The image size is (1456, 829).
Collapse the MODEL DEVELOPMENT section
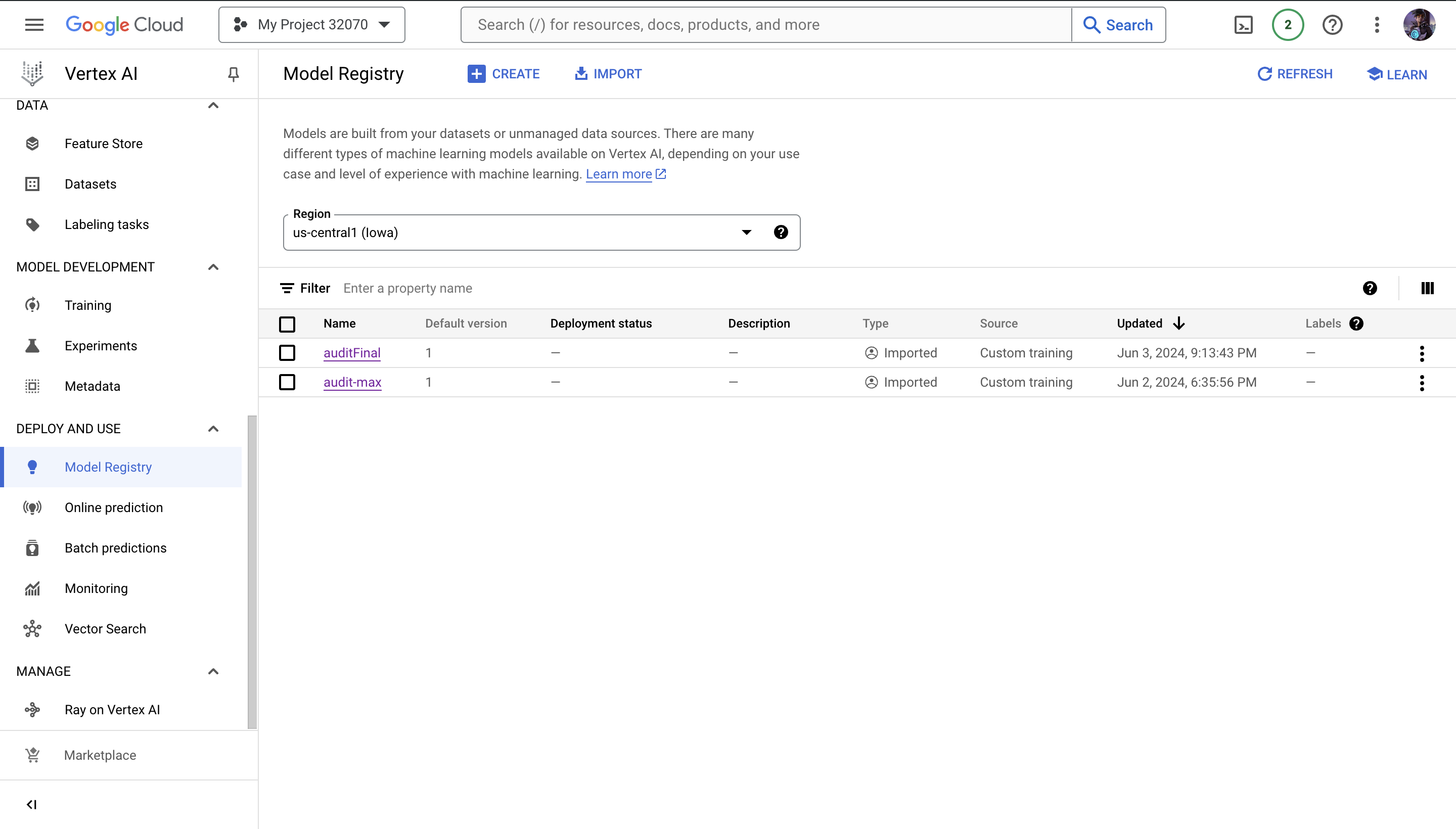pyautogui.click(x=213, y=267)
